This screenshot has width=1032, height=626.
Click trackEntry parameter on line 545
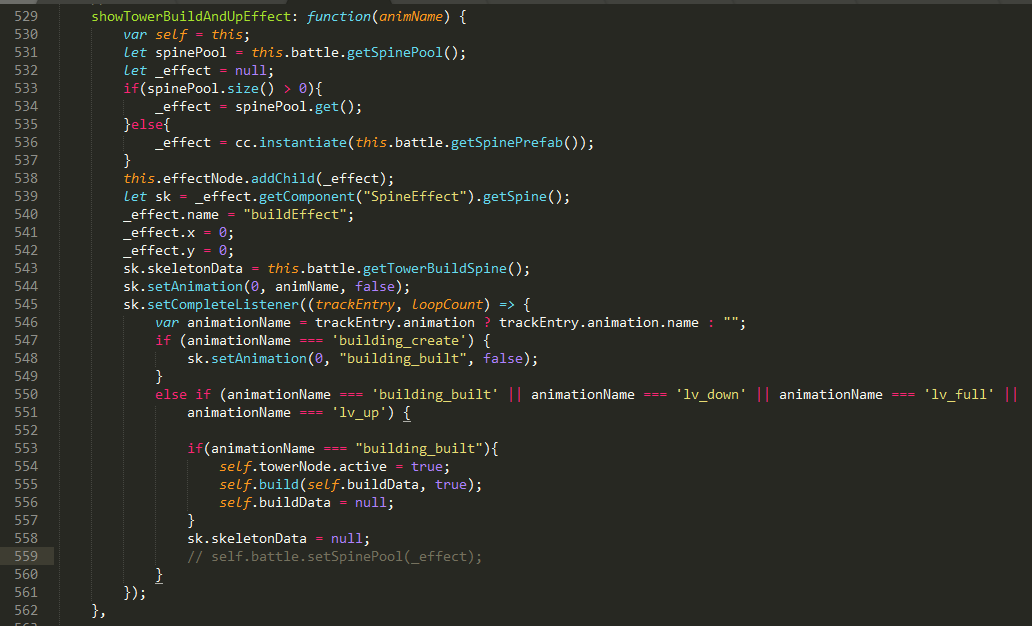355,304
